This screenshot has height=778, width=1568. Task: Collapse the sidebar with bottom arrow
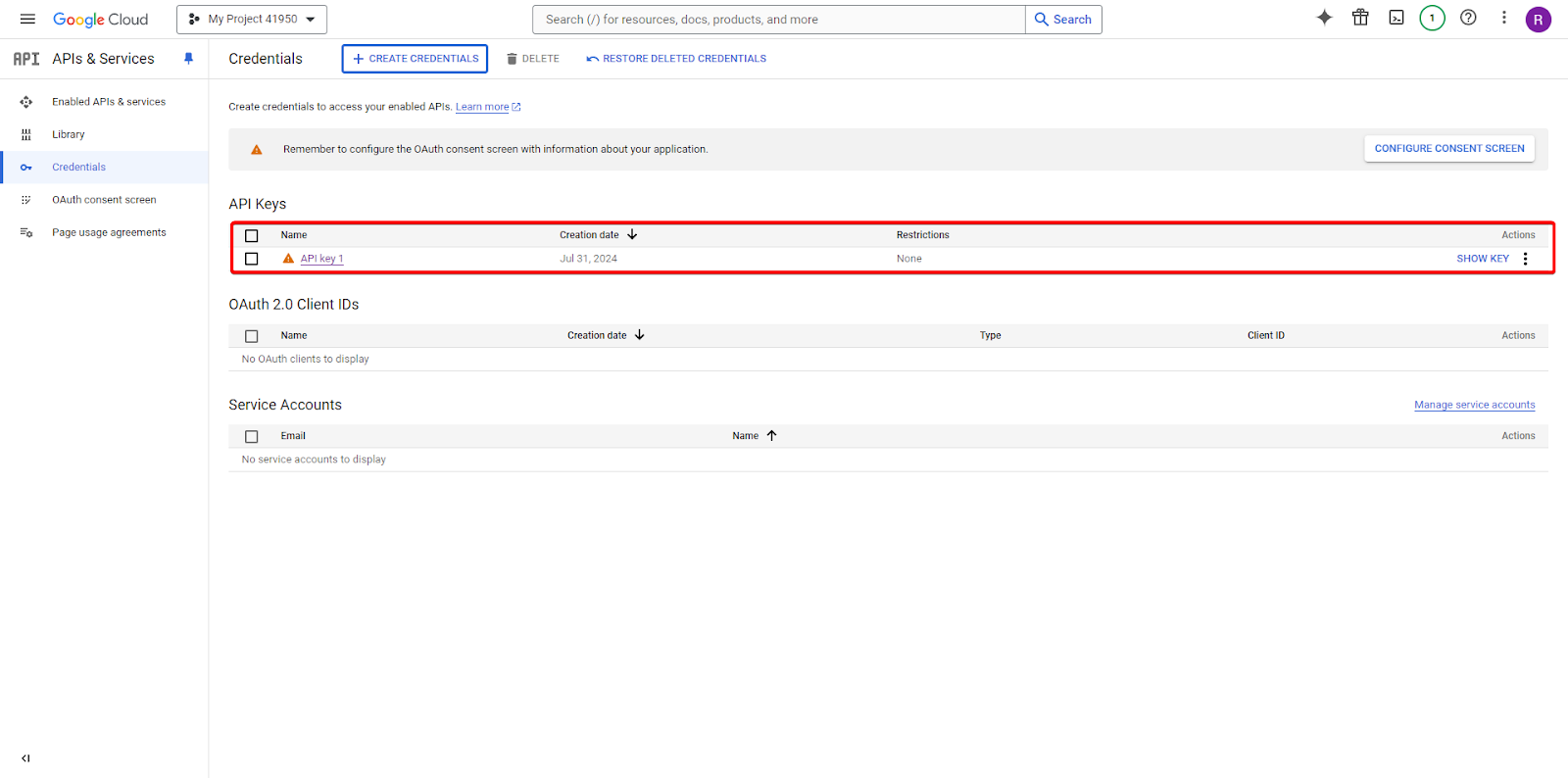(25, 757)
